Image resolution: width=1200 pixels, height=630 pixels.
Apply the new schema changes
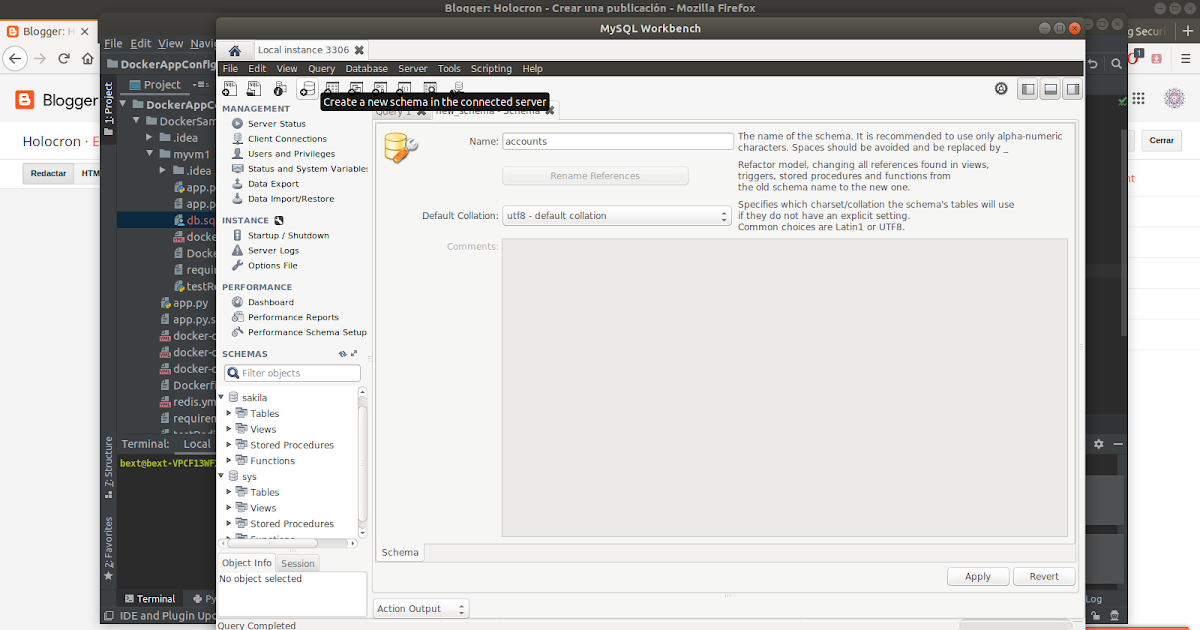coord(977,576)
